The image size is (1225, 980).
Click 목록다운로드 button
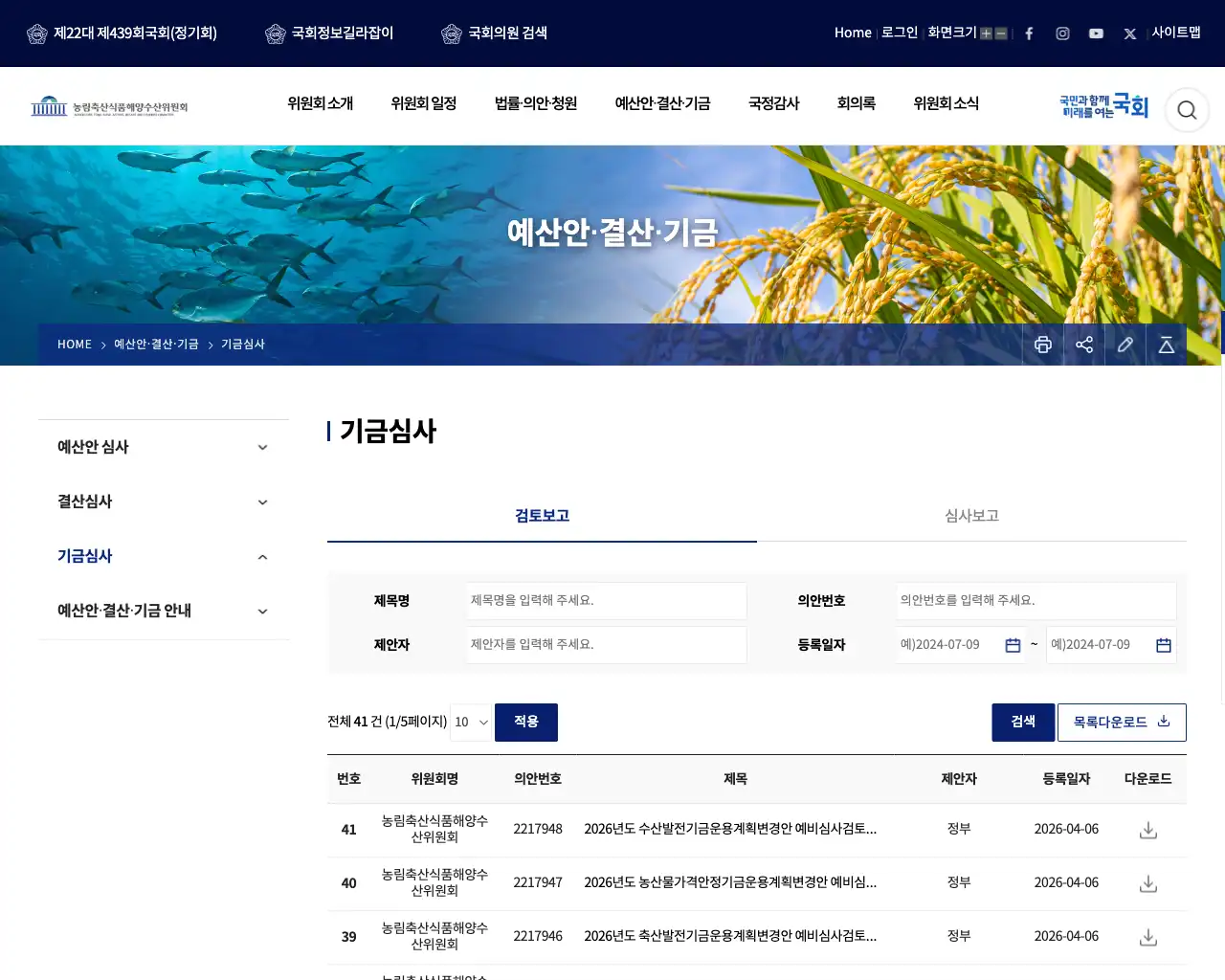point(1122,723)
